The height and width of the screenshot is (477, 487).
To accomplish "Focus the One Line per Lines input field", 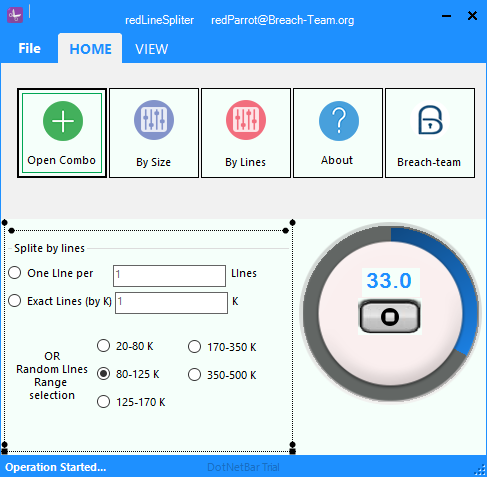I will tap(169, 276).
